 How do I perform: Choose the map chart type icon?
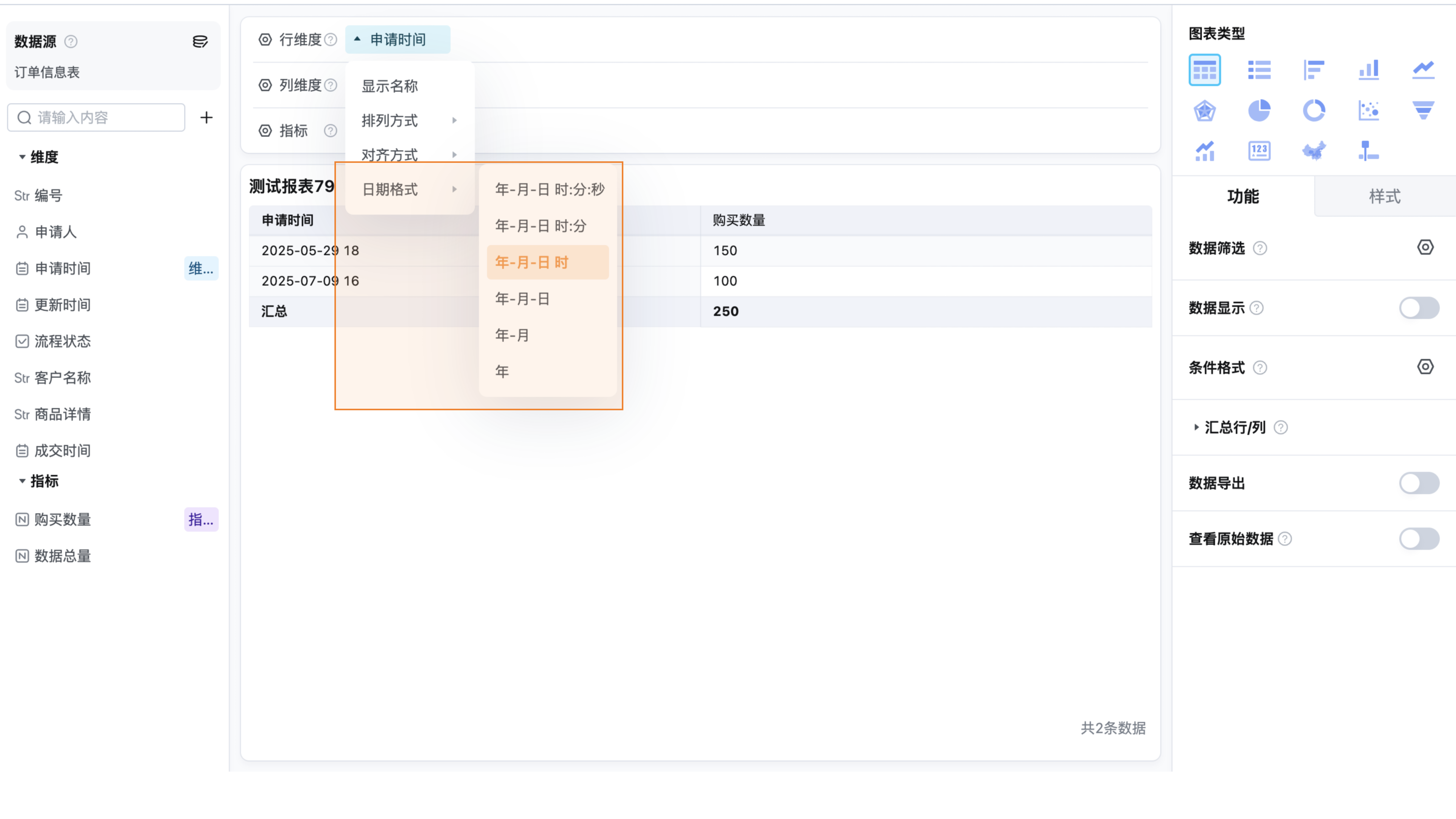click(x=1314, y=151)
